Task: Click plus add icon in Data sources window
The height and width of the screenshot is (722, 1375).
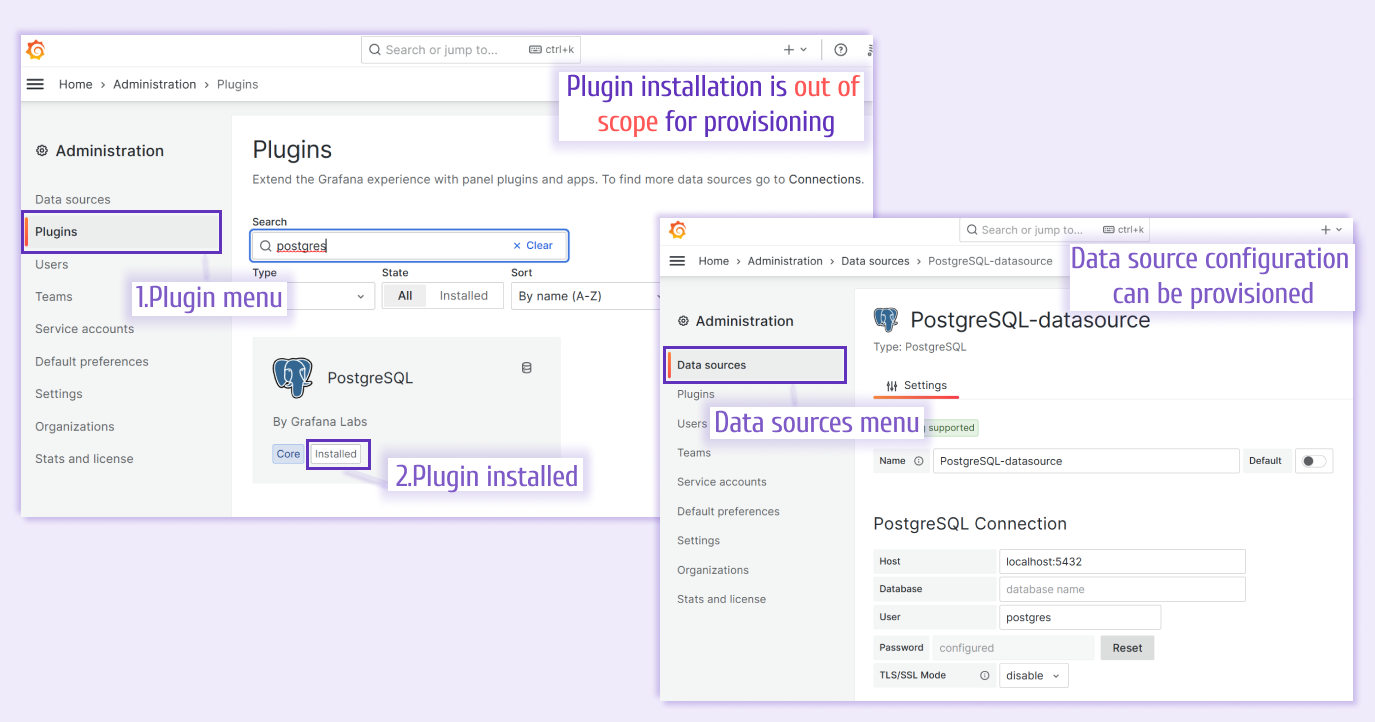Action: click(1326, 230)
